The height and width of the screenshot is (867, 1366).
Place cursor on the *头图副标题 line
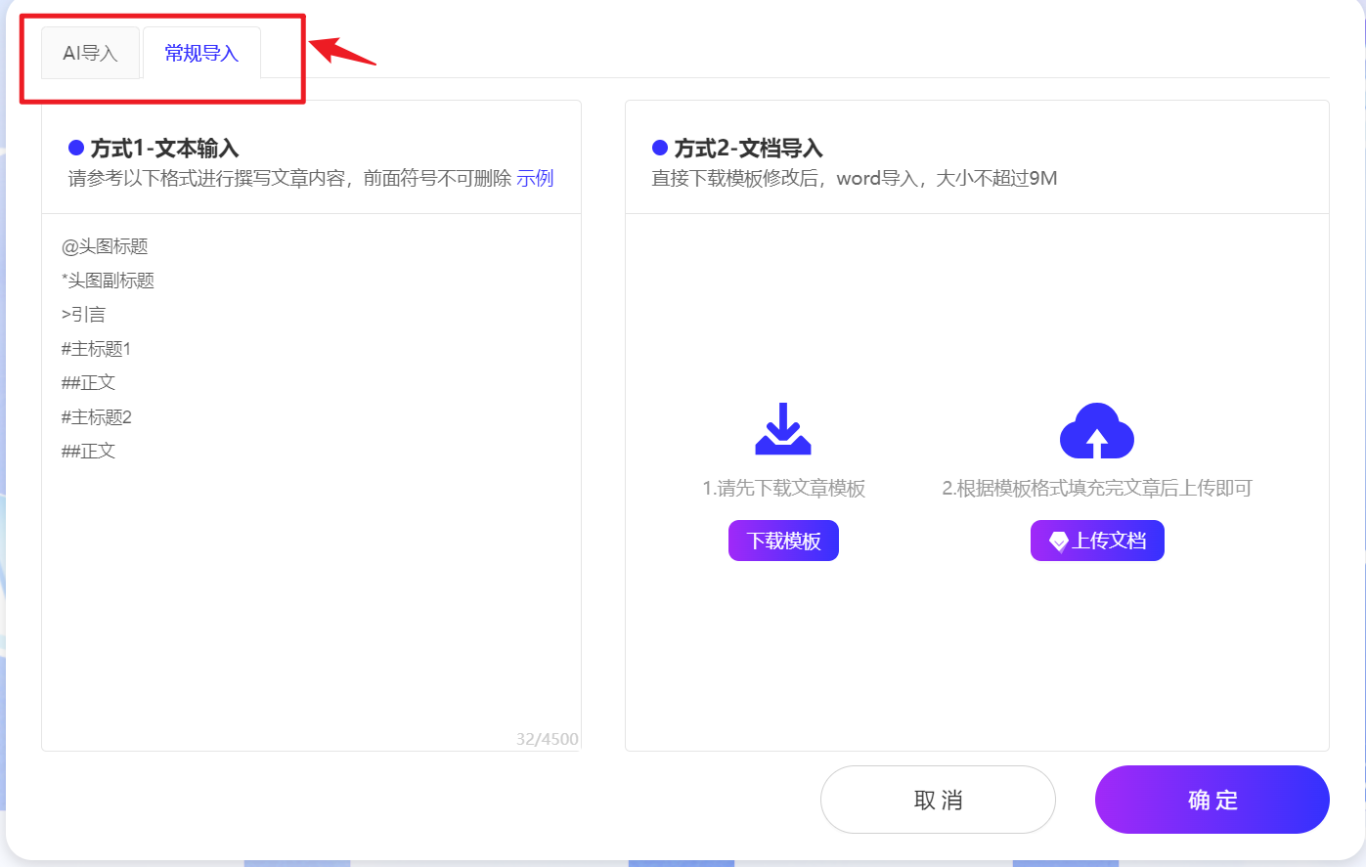[x=108, y=281]
